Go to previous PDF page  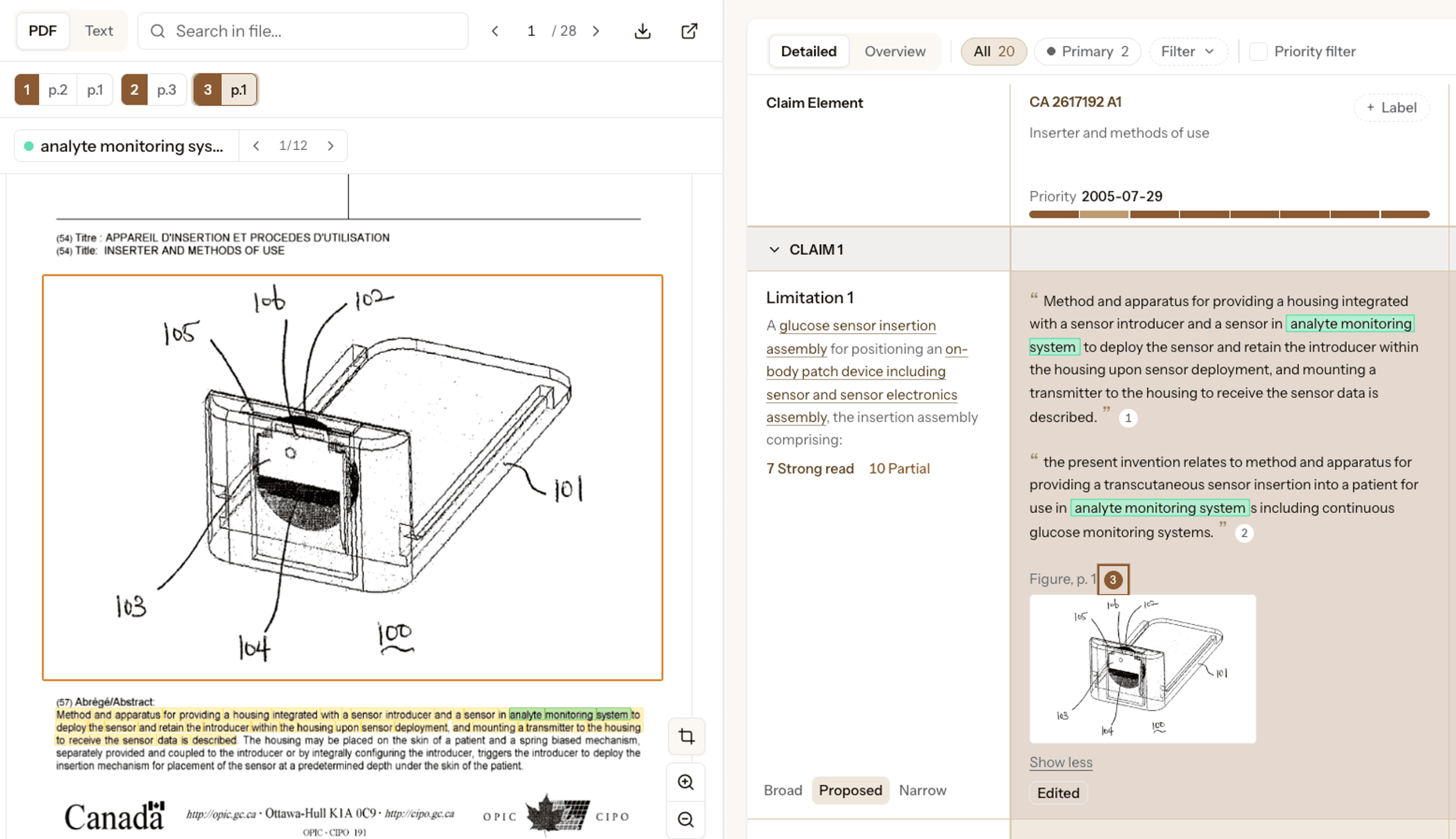pyautogui.click(x=494, y=31)
